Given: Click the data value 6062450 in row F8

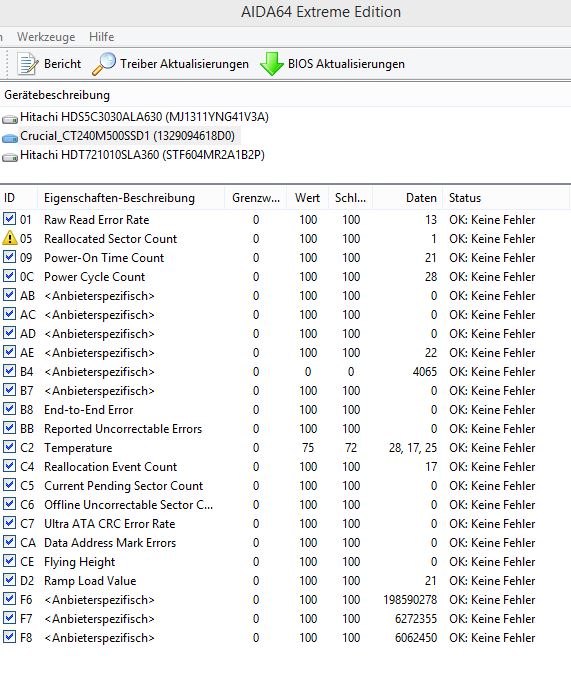Looking at the screenshot, I should [416, 638].
